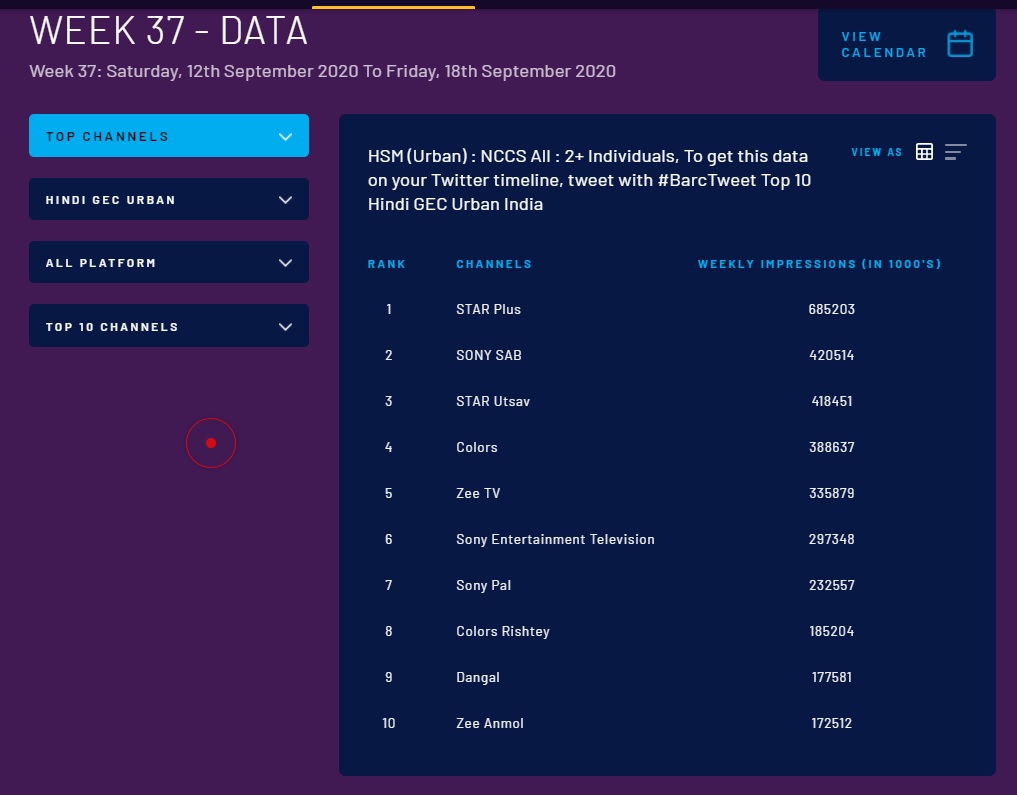Click the Channels column header
The height and width of the screenshot is (795, 1017).
(494, 264)
